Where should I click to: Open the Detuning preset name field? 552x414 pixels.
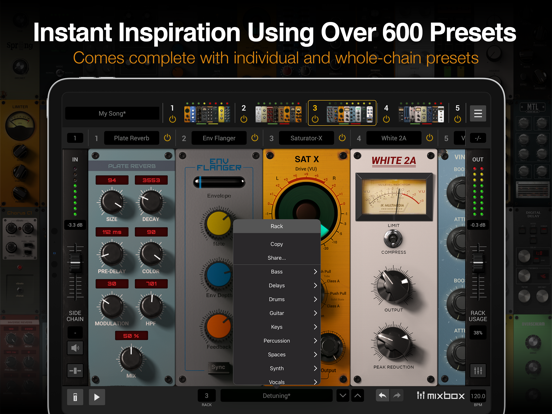point(276,396)
